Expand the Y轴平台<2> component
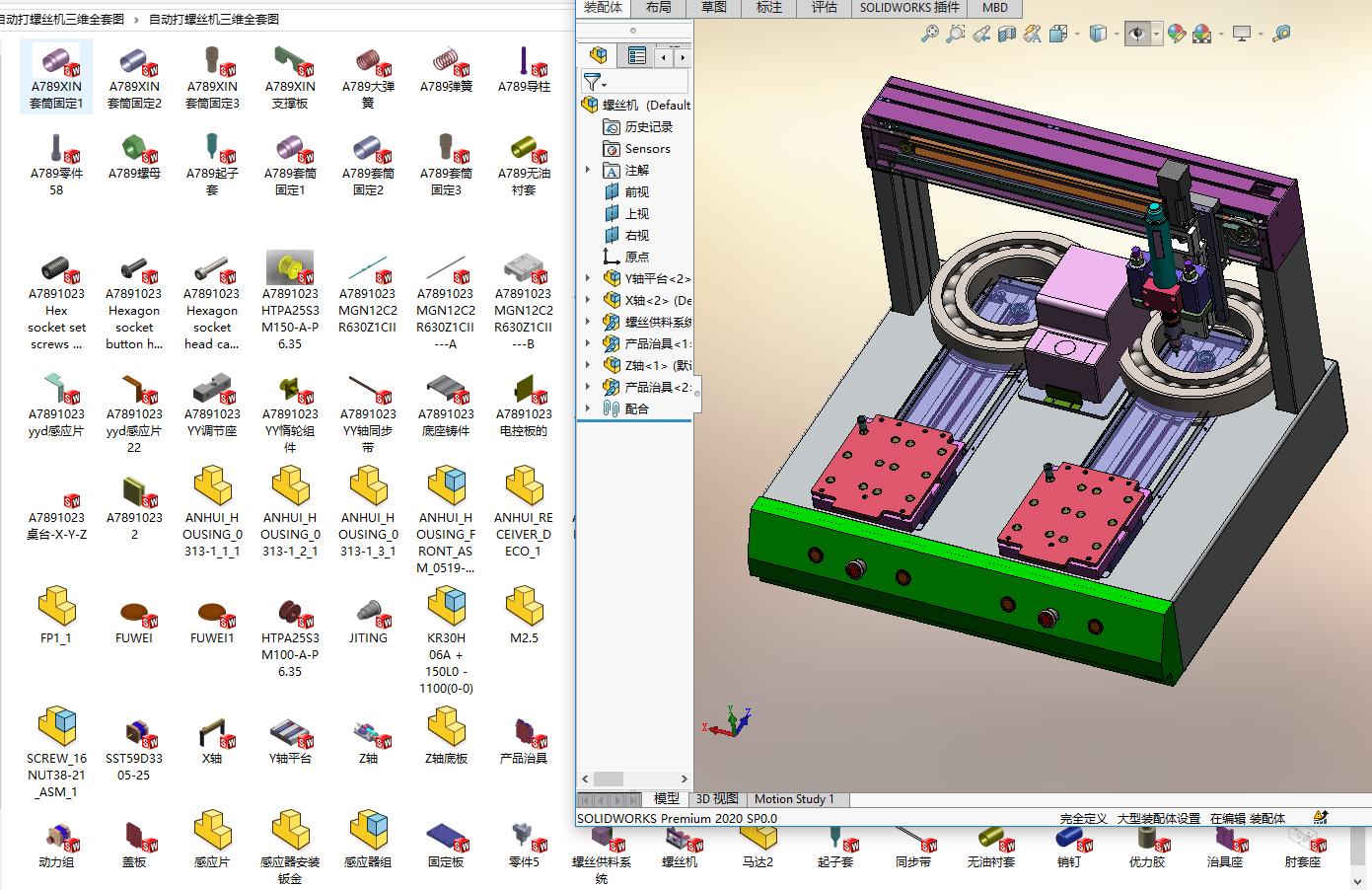 588,278
